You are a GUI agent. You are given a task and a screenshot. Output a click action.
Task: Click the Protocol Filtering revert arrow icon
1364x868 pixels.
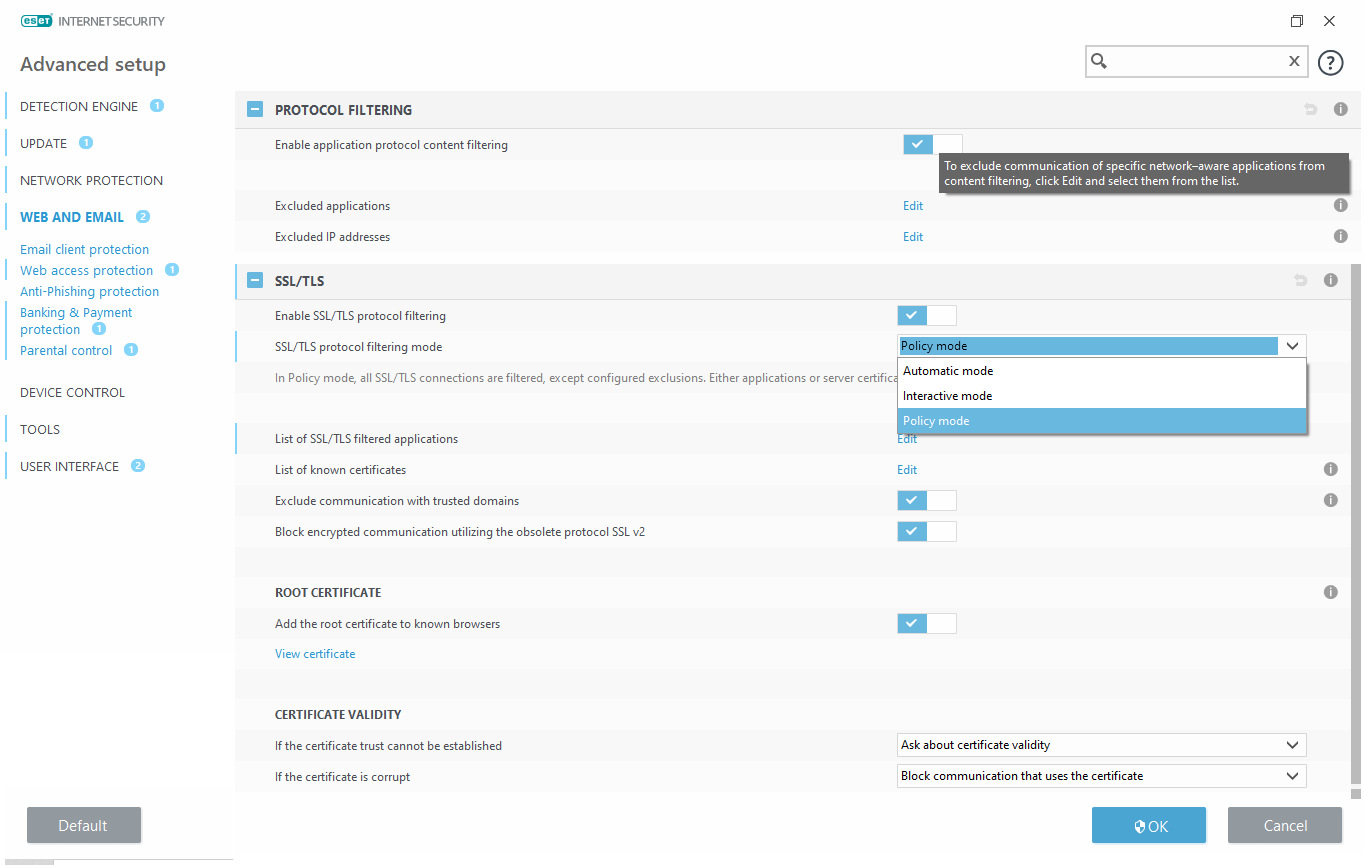[x=1311, y=110]
